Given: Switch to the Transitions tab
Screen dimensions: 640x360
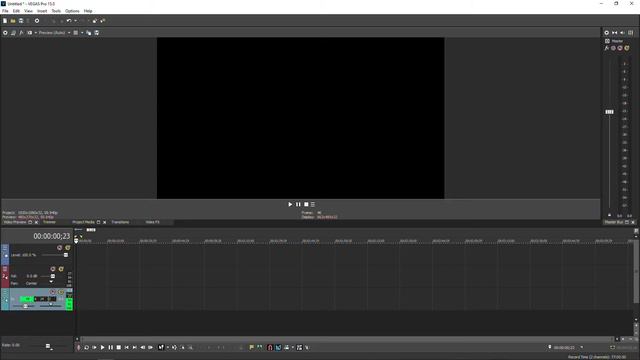Looking at the screenshot, I should tap(120, 222).
